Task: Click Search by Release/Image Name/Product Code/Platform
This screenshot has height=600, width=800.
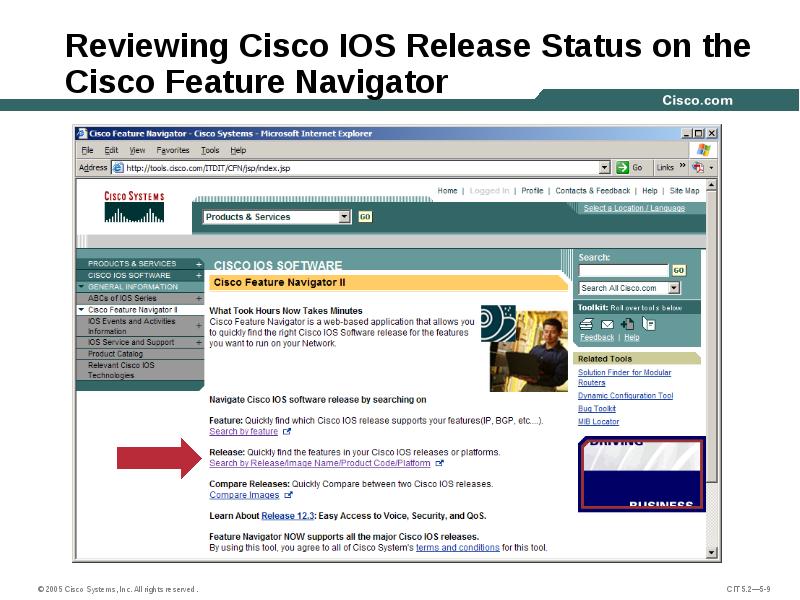Action: (320, 463)
